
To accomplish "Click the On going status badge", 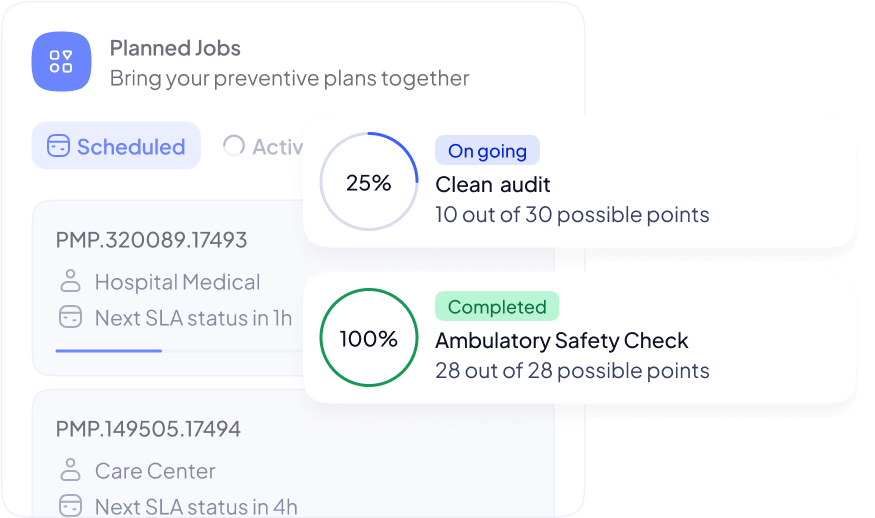I will click(487, 150).
